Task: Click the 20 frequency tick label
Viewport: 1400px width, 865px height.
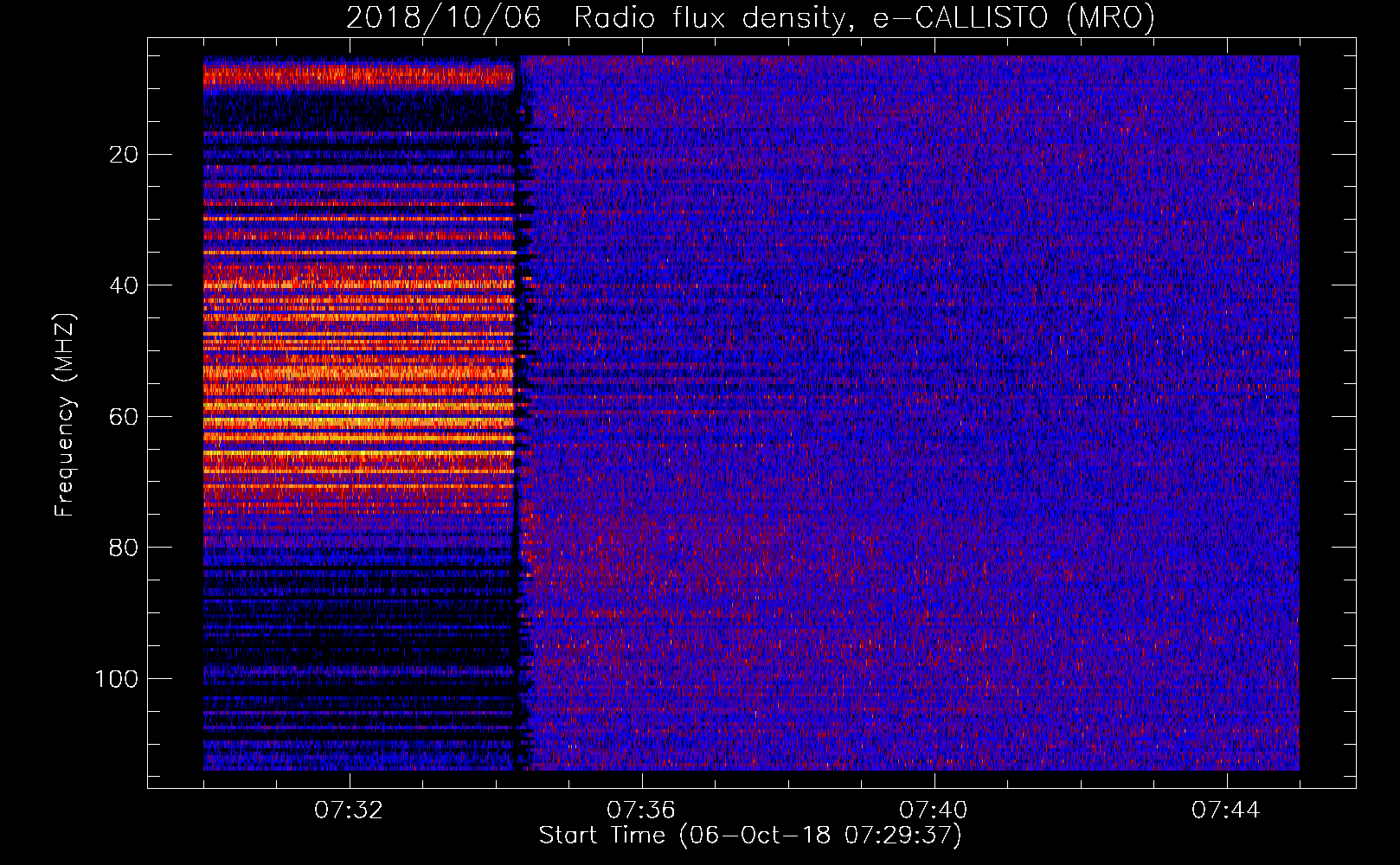Action: click(125, 155)
